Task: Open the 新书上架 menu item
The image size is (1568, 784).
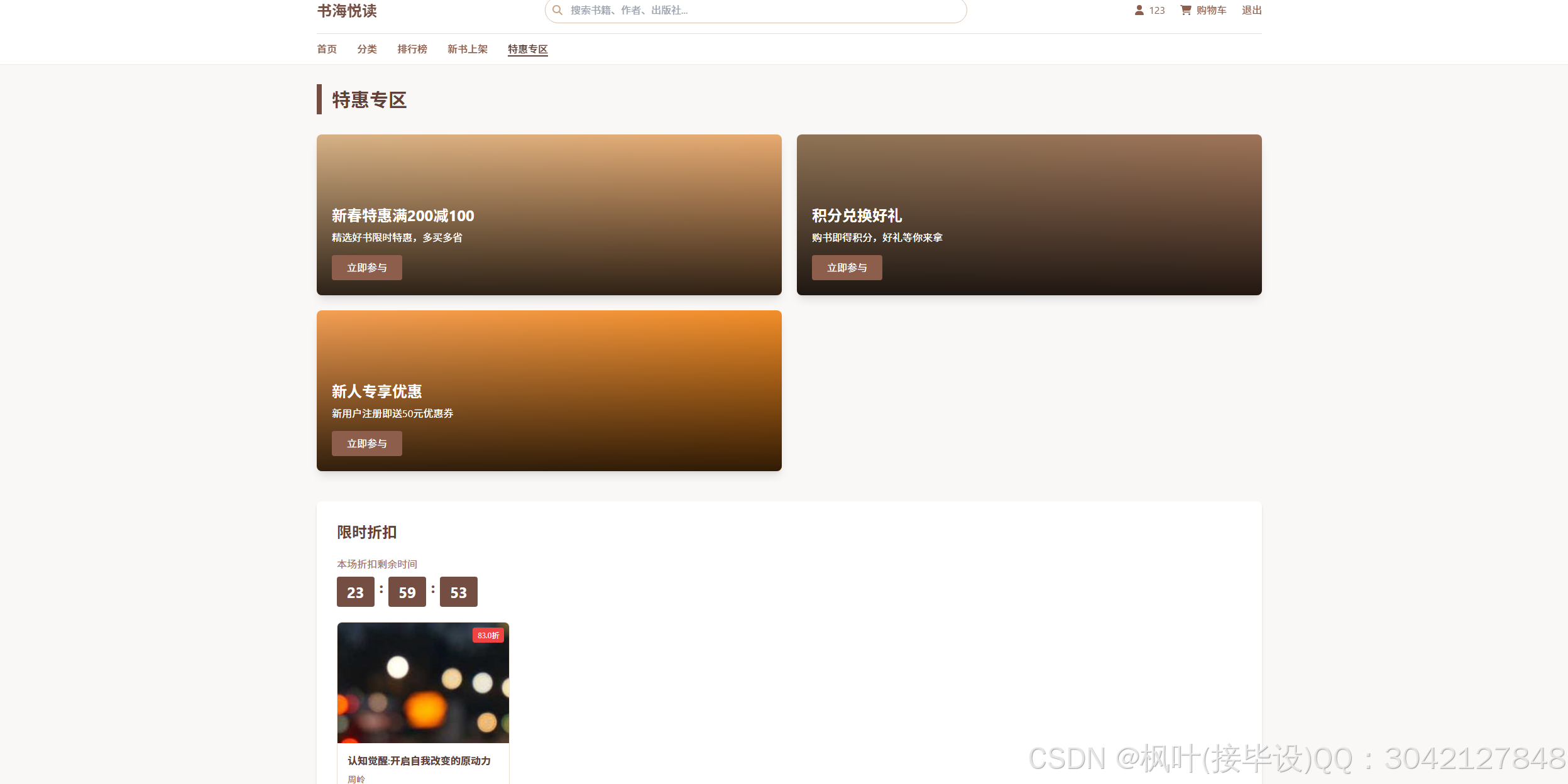Action: click(x=468, y=49)
